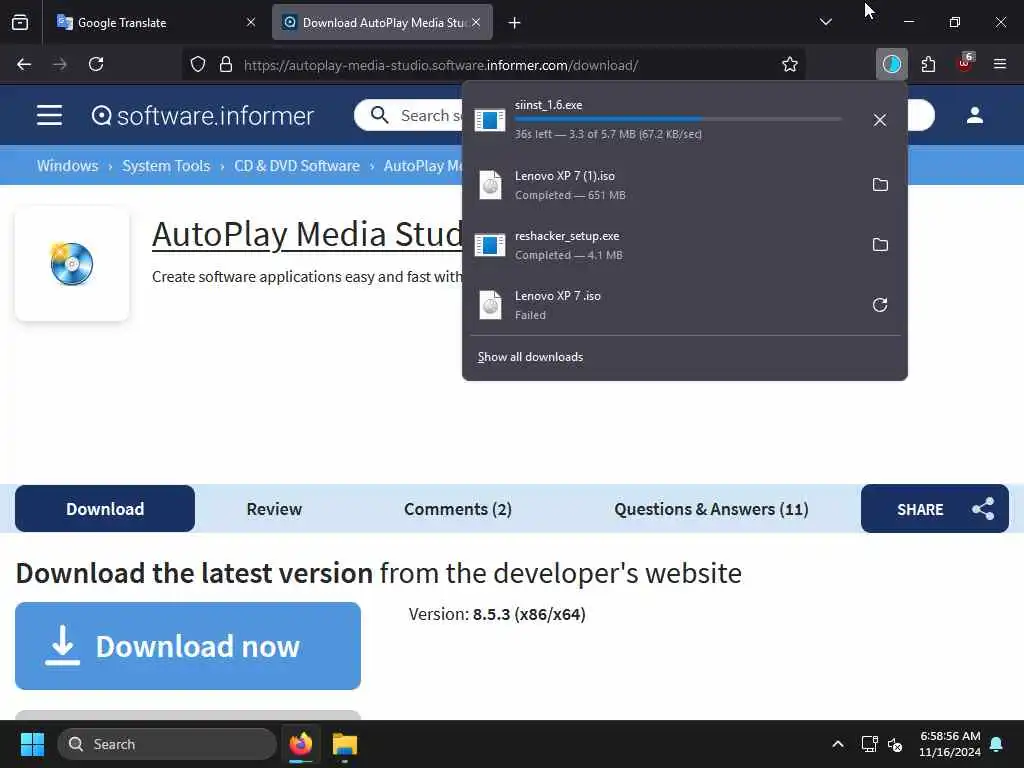The width and height of the screenshot is (1024, 768).
Task: Click the address bar URL
Action: pyautogui.click(x=441, y=65)
